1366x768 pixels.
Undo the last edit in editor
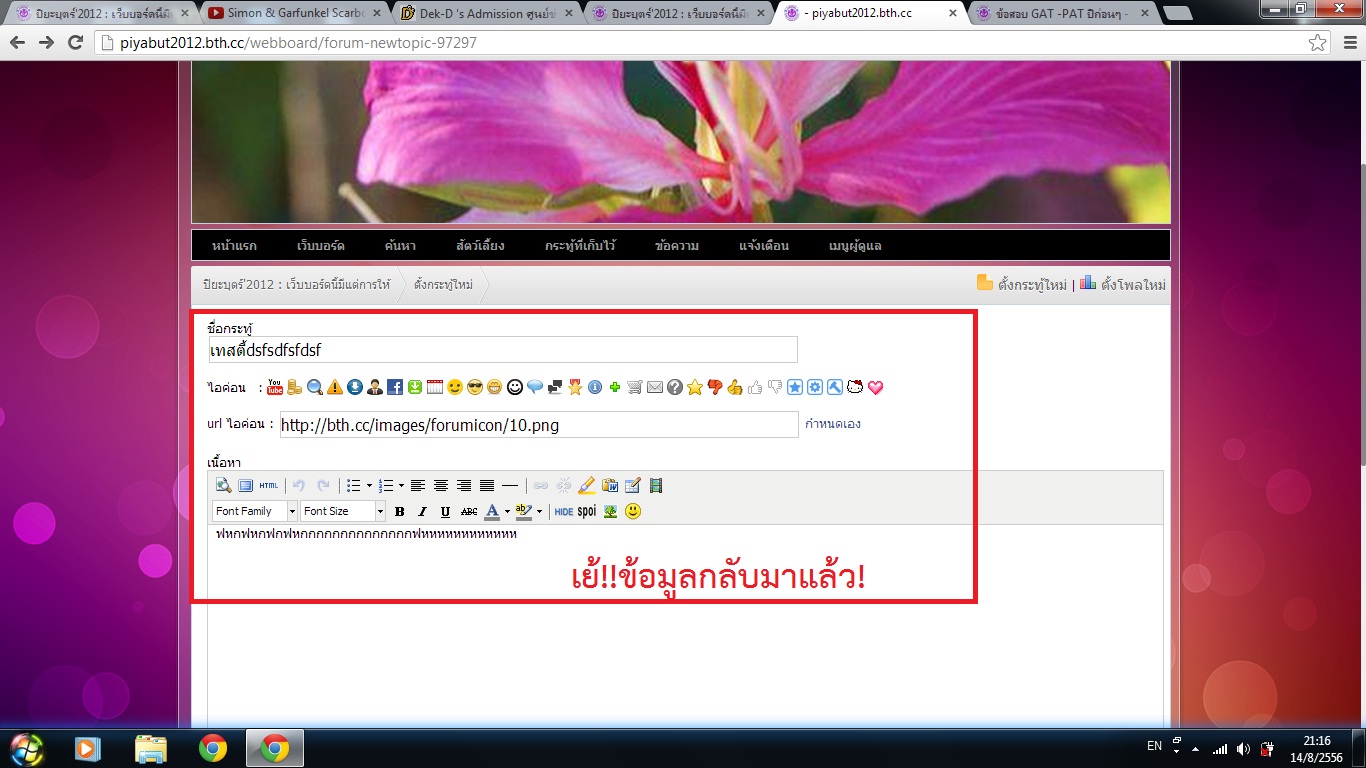[298, 486]
